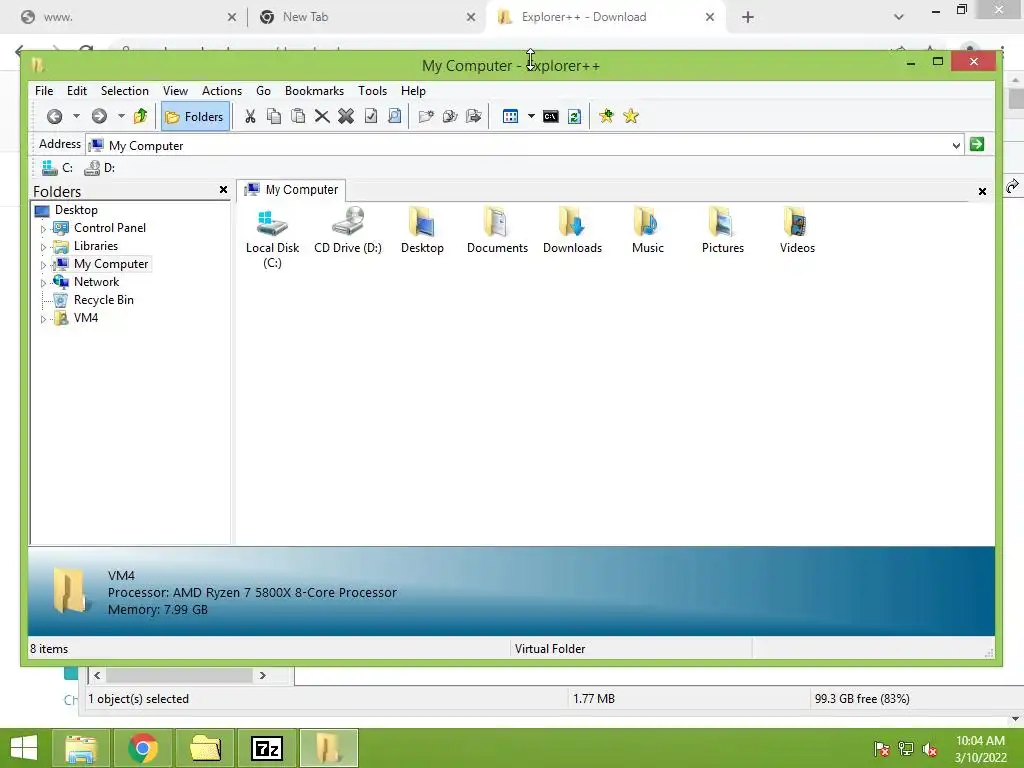Image resolution: width=1024 pixels, height=768 pixels.
Task: Click the Organize Bookmarks star icon
Action: coord(631,116)
